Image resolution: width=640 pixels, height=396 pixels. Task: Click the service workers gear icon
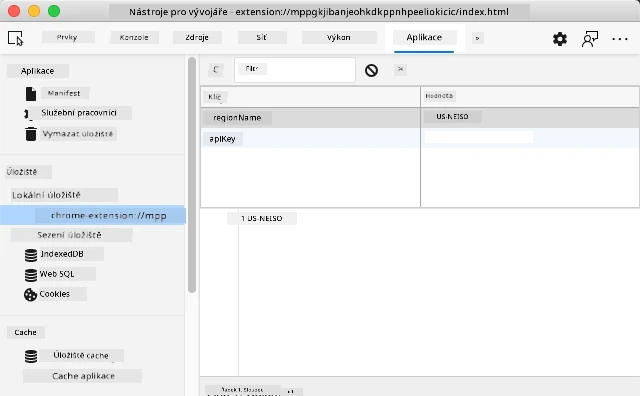point(28,114)
